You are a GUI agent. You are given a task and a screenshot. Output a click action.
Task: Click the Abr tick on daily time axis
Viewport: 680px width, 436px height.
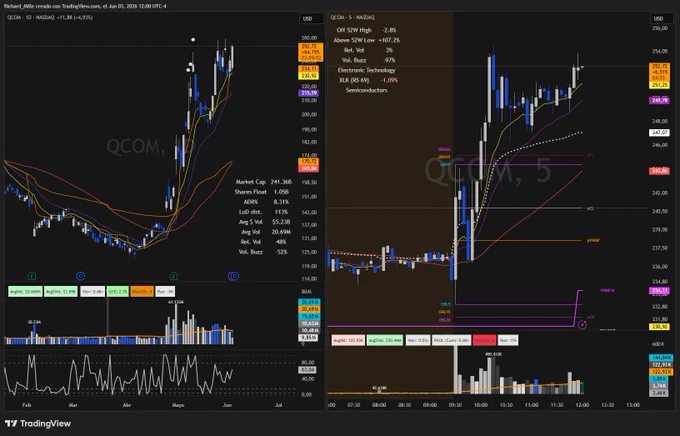[127, 405]
